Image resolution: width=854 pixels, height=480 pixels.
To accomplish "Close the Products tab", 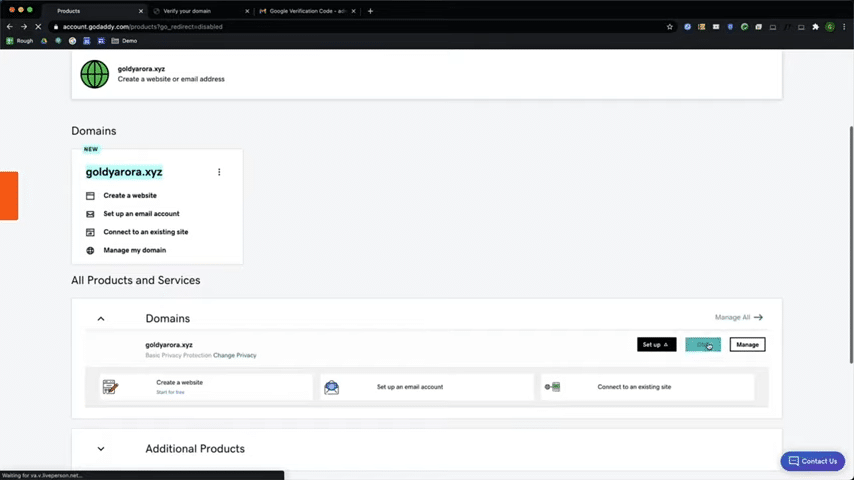I will [141, 11].
